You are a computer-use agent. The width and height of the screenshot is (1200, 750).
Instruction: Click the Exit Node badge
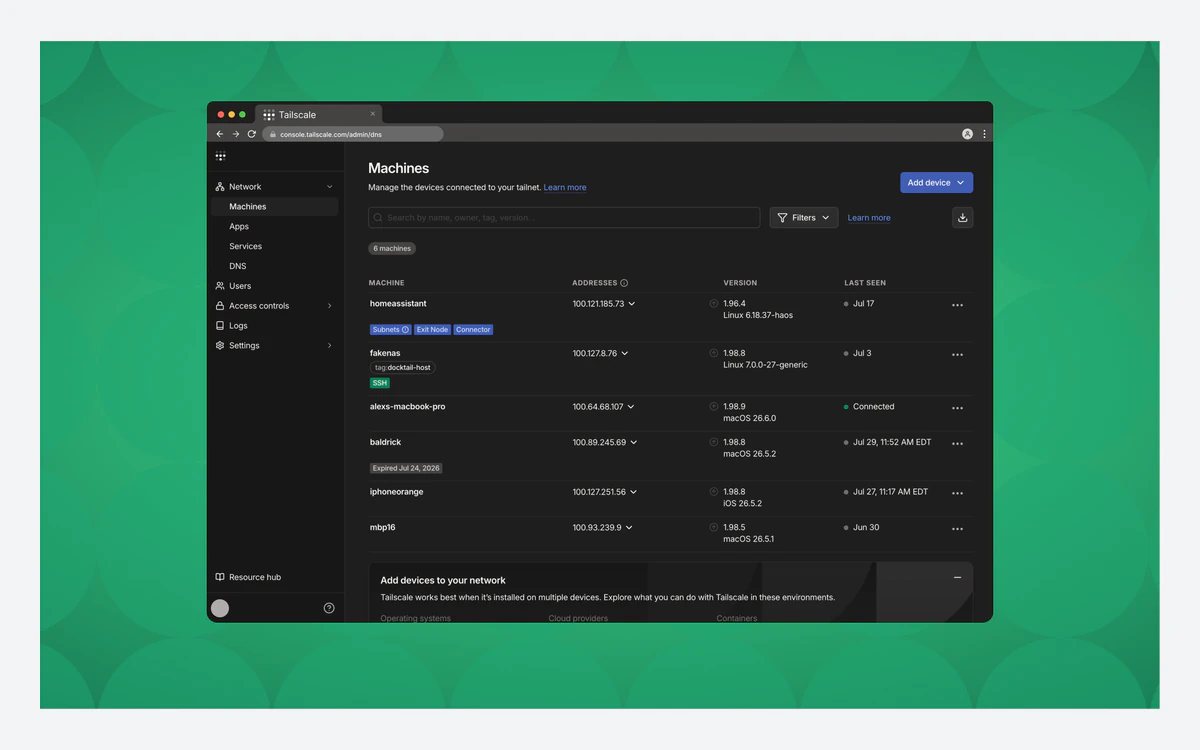click(x=432, y=330)
